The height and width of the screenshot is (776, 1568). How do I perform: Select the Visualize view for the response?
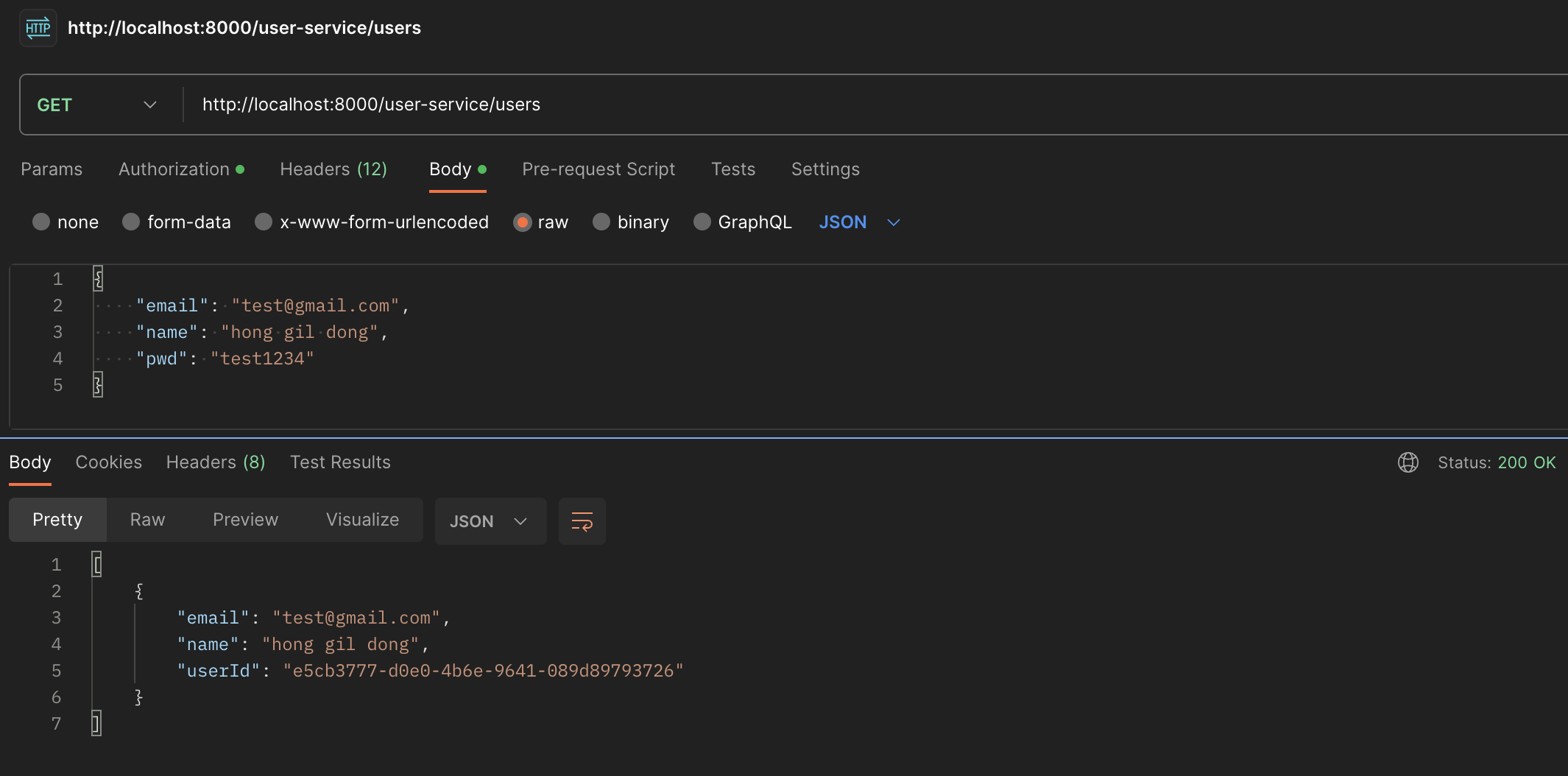click(362, 519)
